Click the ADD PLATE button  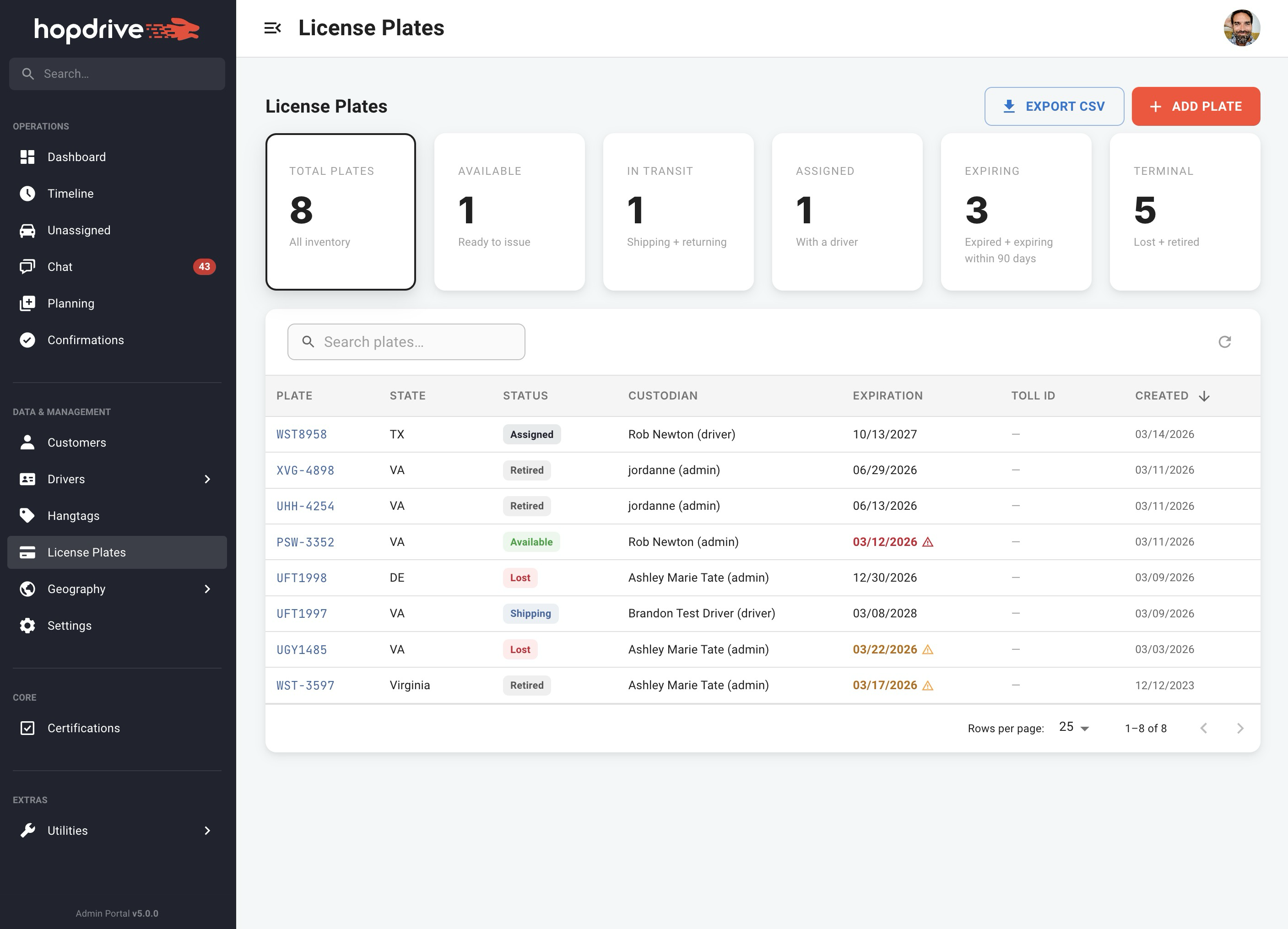1196,106
